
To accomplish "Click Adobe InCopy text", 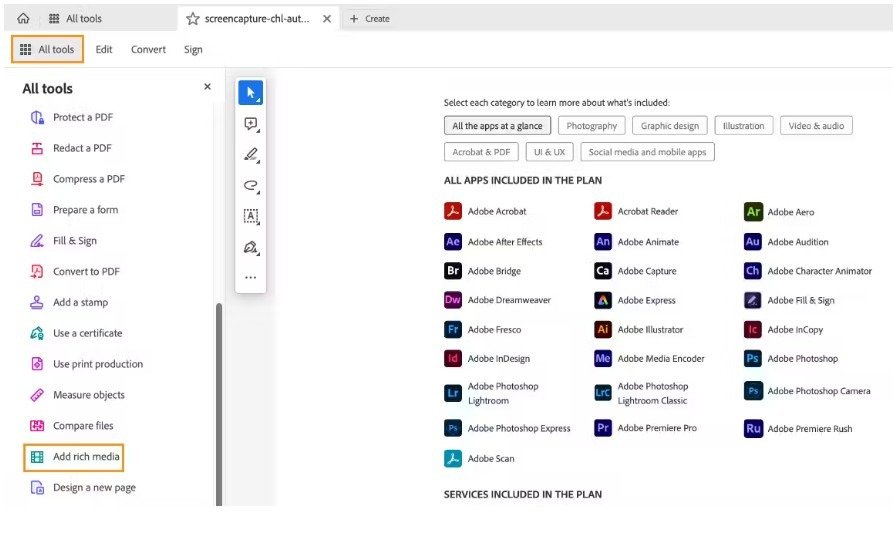I will coord(795,330).
